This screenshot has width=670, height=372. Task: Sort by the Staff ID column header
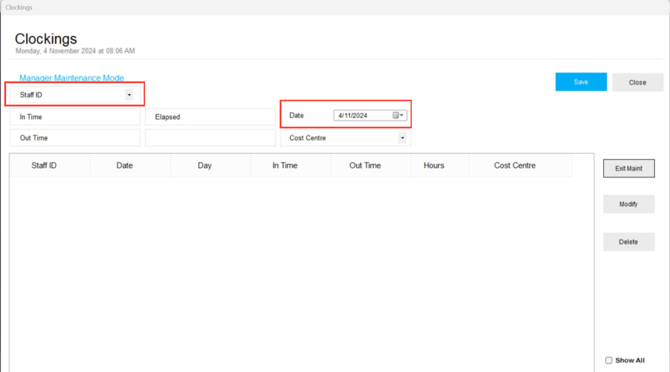tap(50, 165)
